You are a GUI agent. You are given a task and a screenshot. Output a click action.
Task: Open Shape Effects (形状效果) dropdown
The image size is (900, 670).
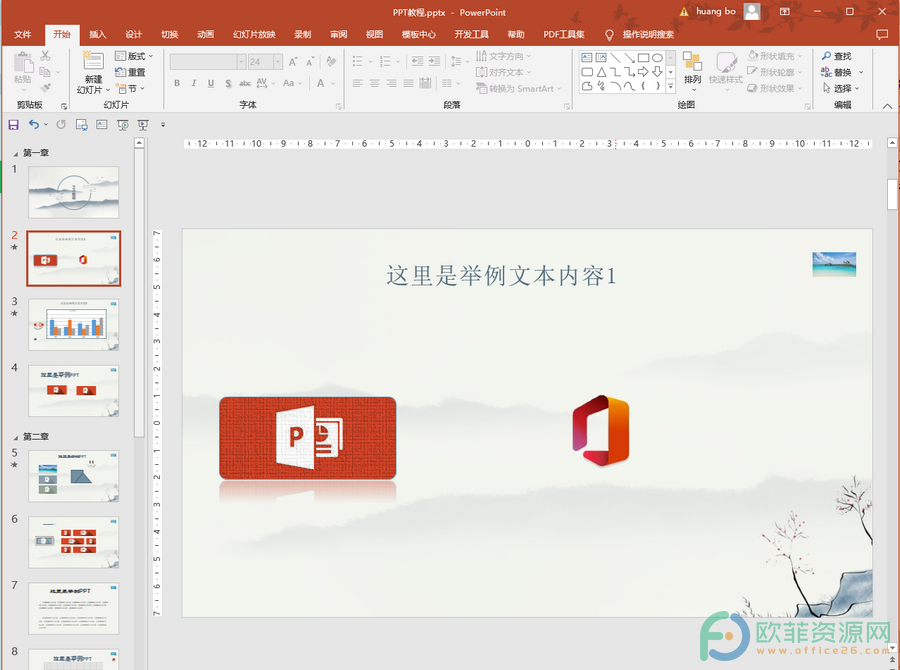click(775, 88)
